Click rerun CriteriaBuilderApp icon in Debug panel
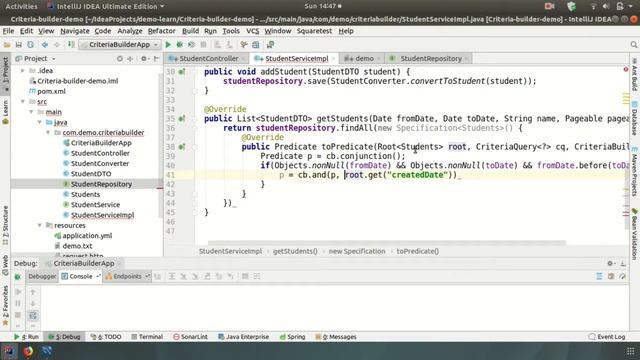The width and height of the screenshot is (640, 360). [18, 277]
